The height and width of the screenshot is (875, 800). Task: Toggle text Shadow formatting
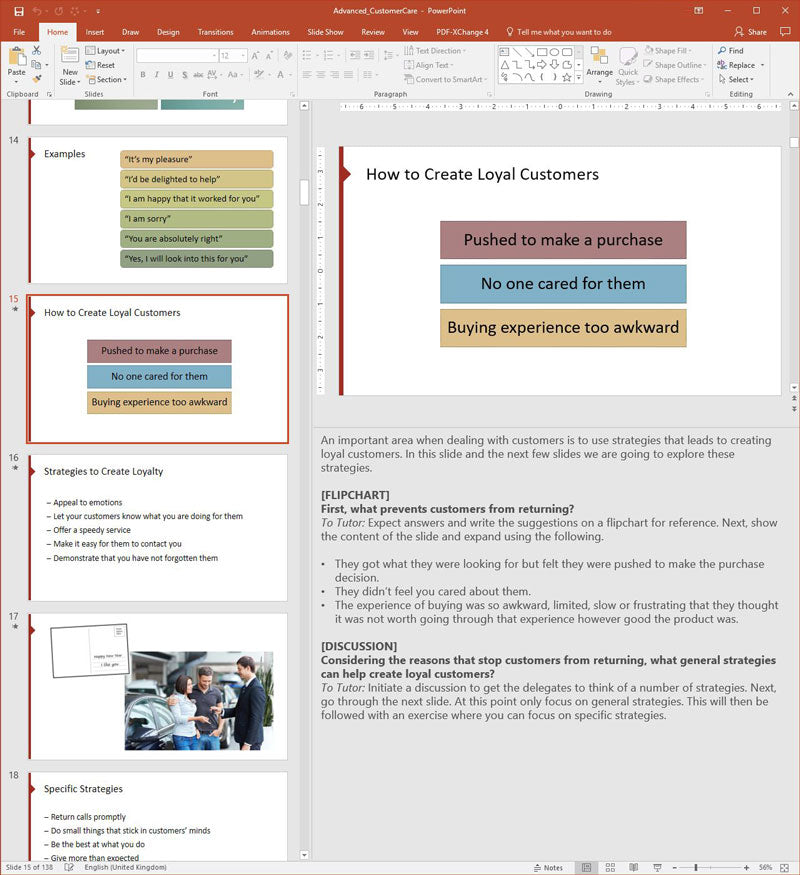(185, 75)
